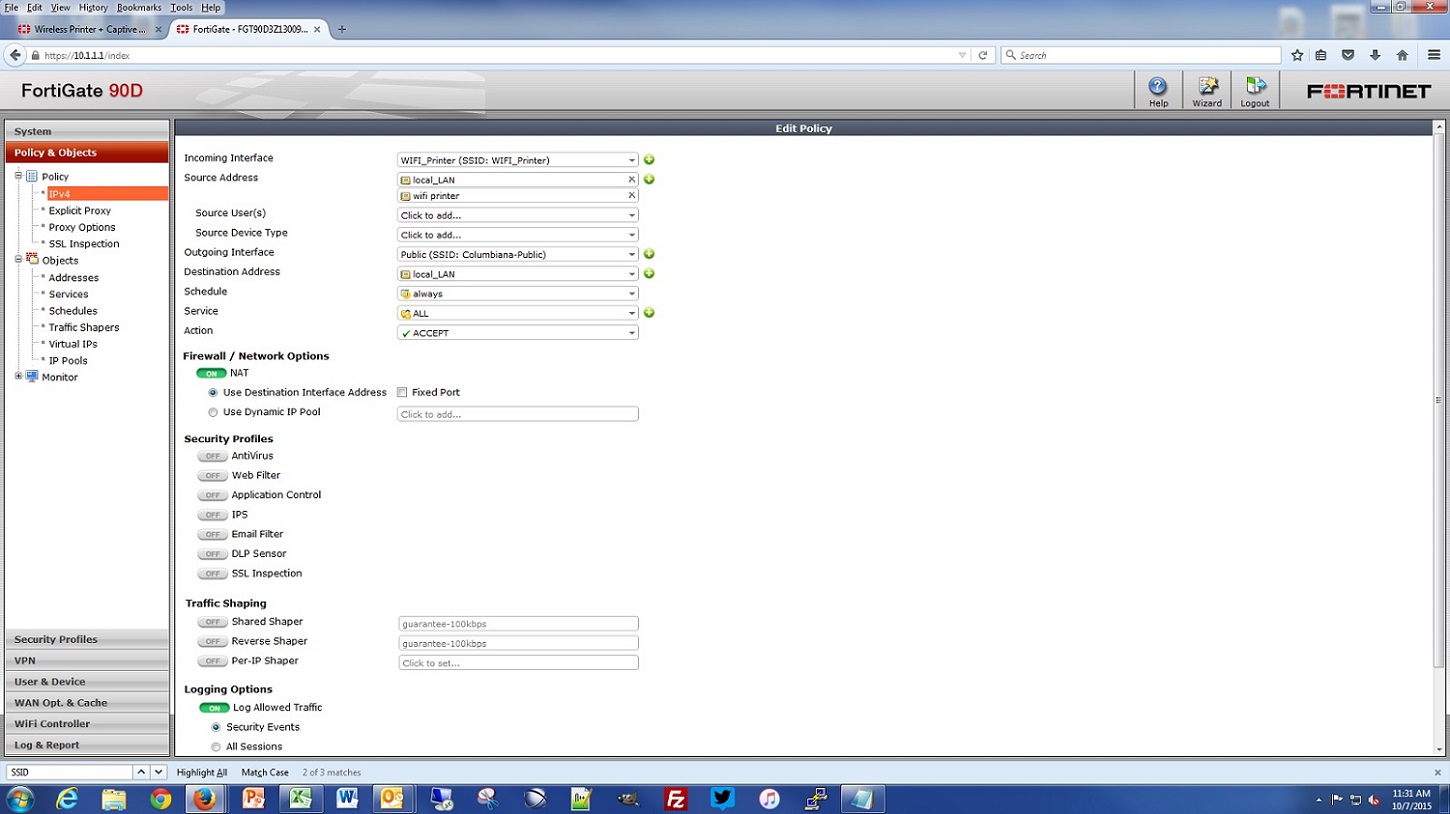Screen dimensions: 1450x814
Task: Remove local_LAN from Source Address
Action: point(631,180)
